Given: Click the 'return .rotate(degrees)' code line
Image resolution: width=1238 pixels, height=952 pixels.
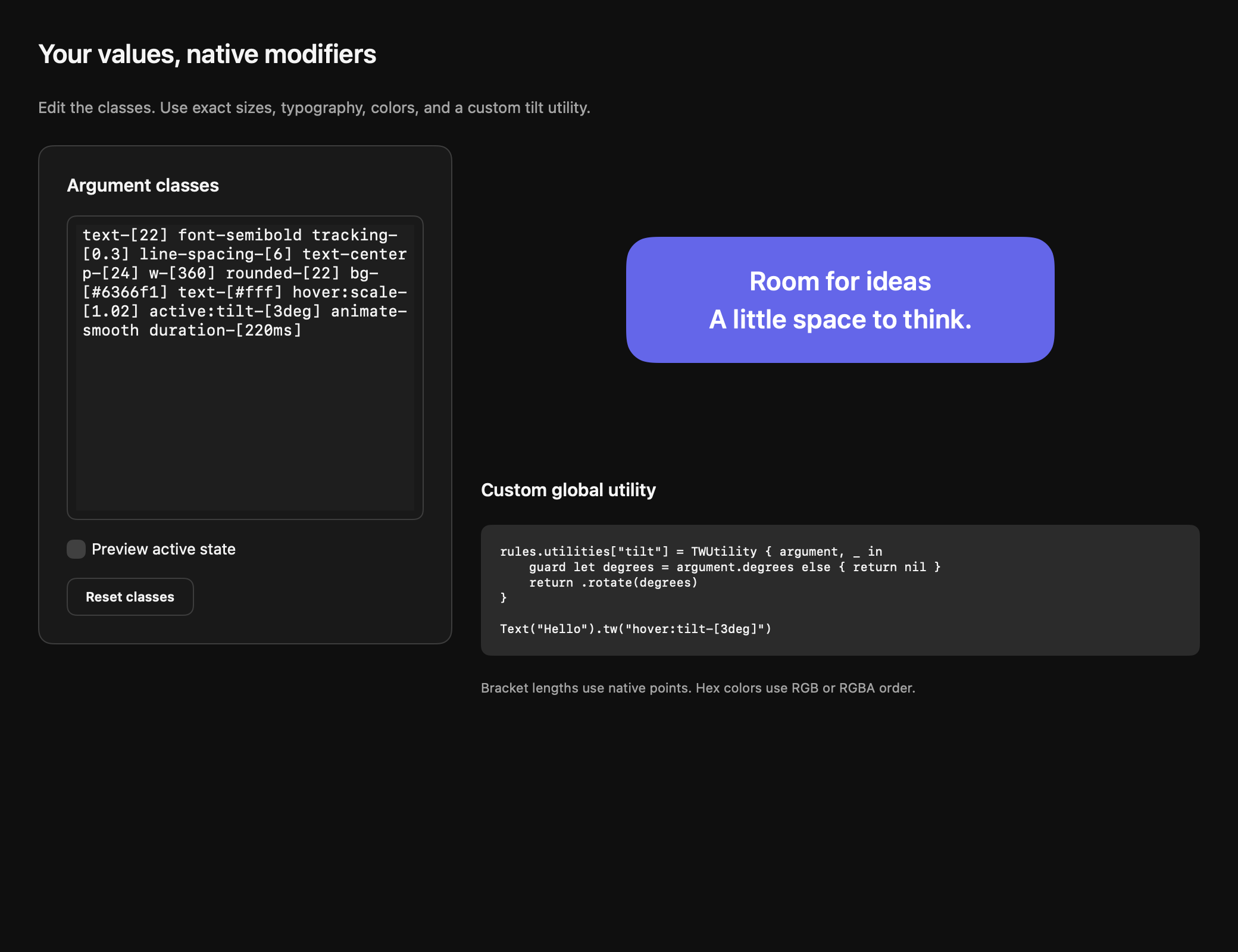Looking at the screenshot, I should tap(613, 583).
